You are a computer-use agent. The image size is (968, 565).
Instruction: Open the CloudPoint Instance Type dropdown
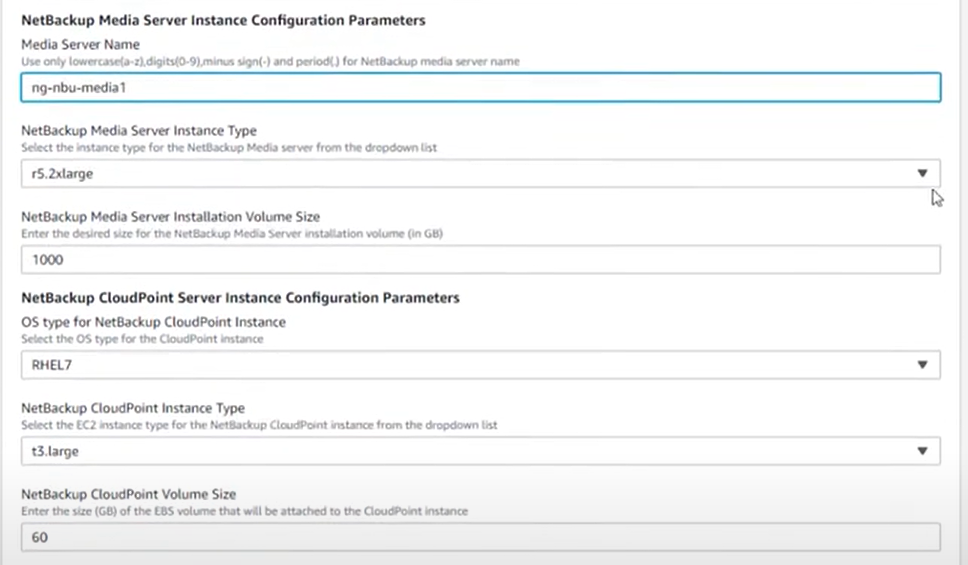480,451
